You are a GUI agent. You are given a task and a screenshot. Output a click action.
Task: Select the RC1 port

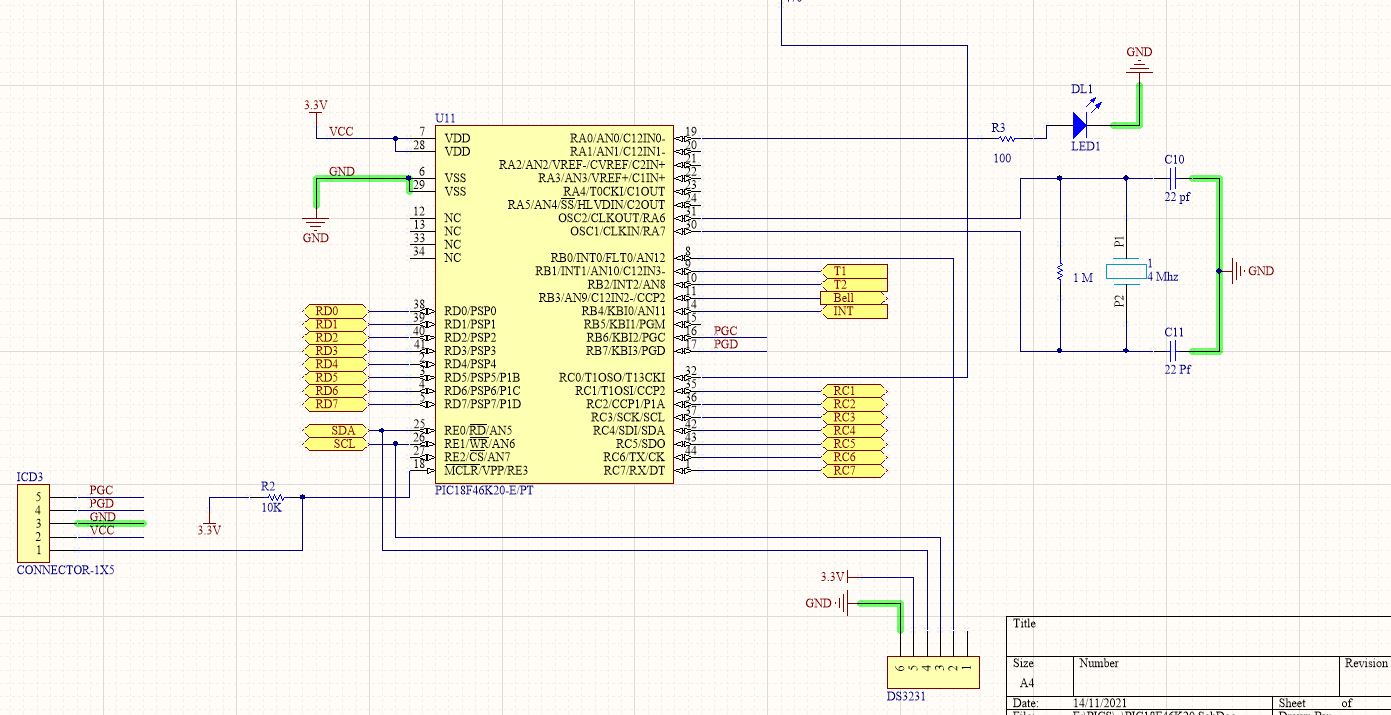point(854,391)
